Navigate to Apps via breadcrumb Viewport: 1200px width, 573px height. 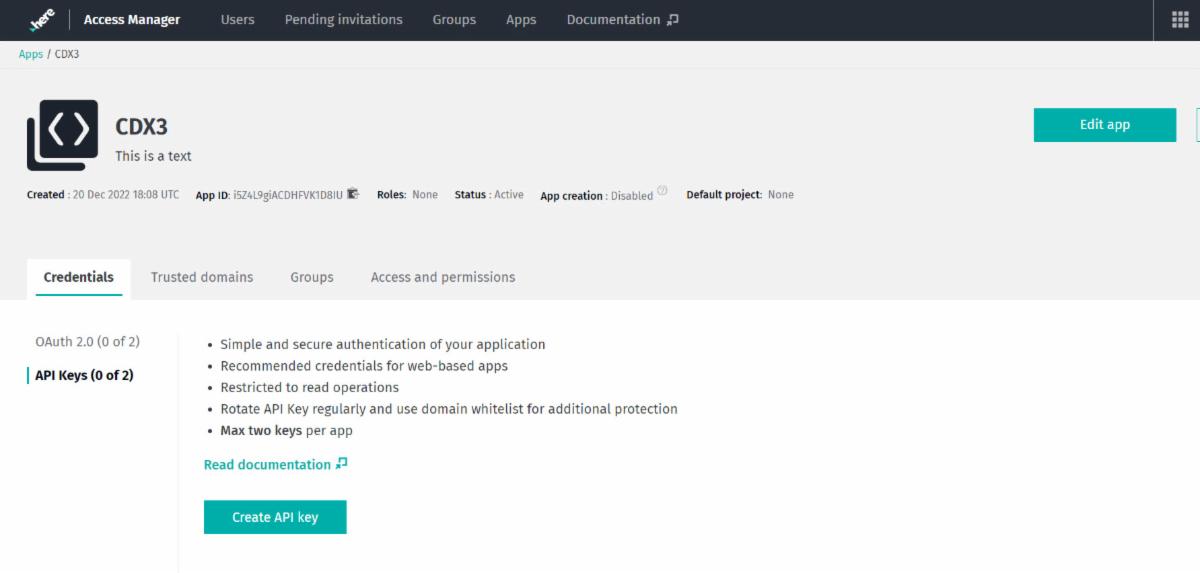[x=31, y=54]
